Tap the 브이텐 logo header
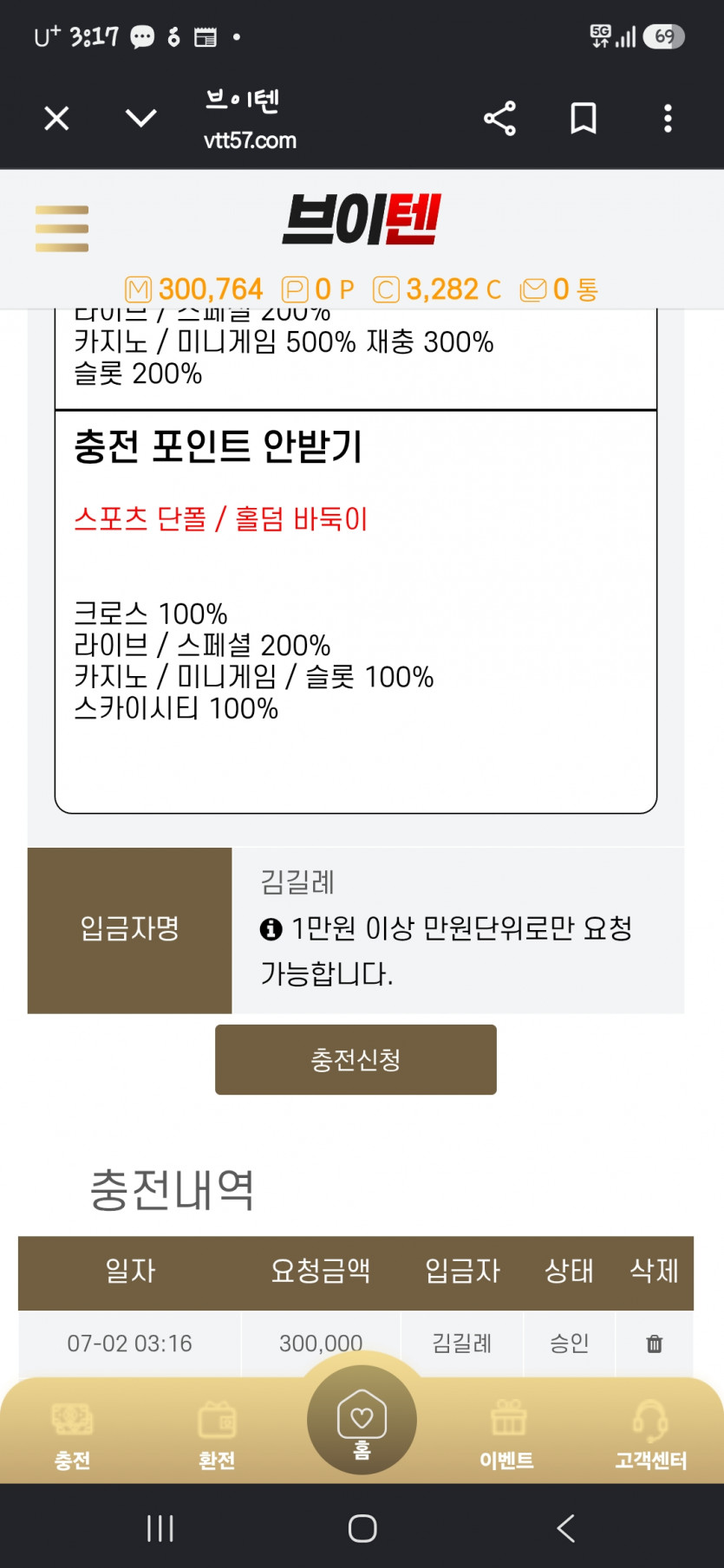 tap(362, 219)
